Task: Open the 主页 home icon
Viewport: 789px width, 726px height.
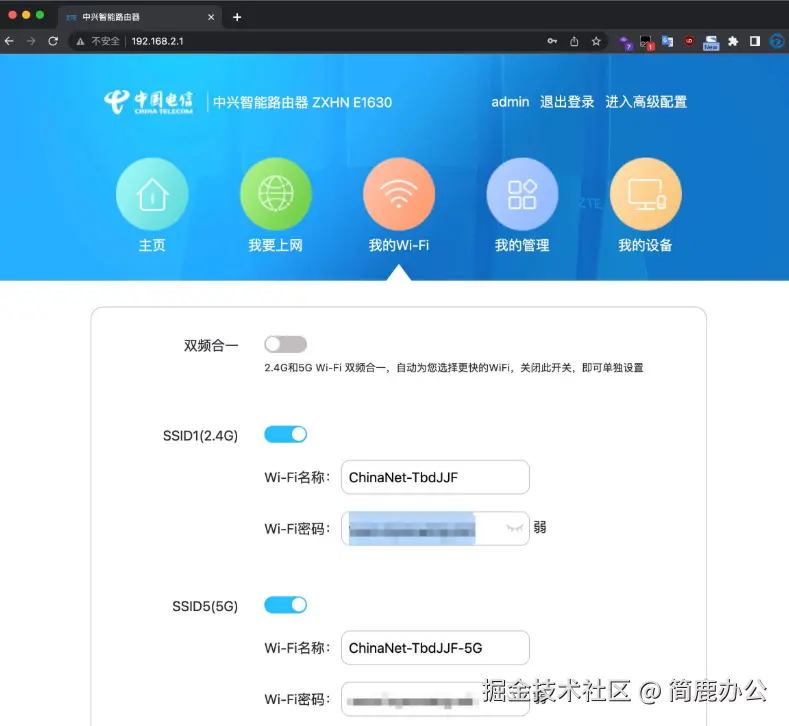Action: (x=152, y=194)
